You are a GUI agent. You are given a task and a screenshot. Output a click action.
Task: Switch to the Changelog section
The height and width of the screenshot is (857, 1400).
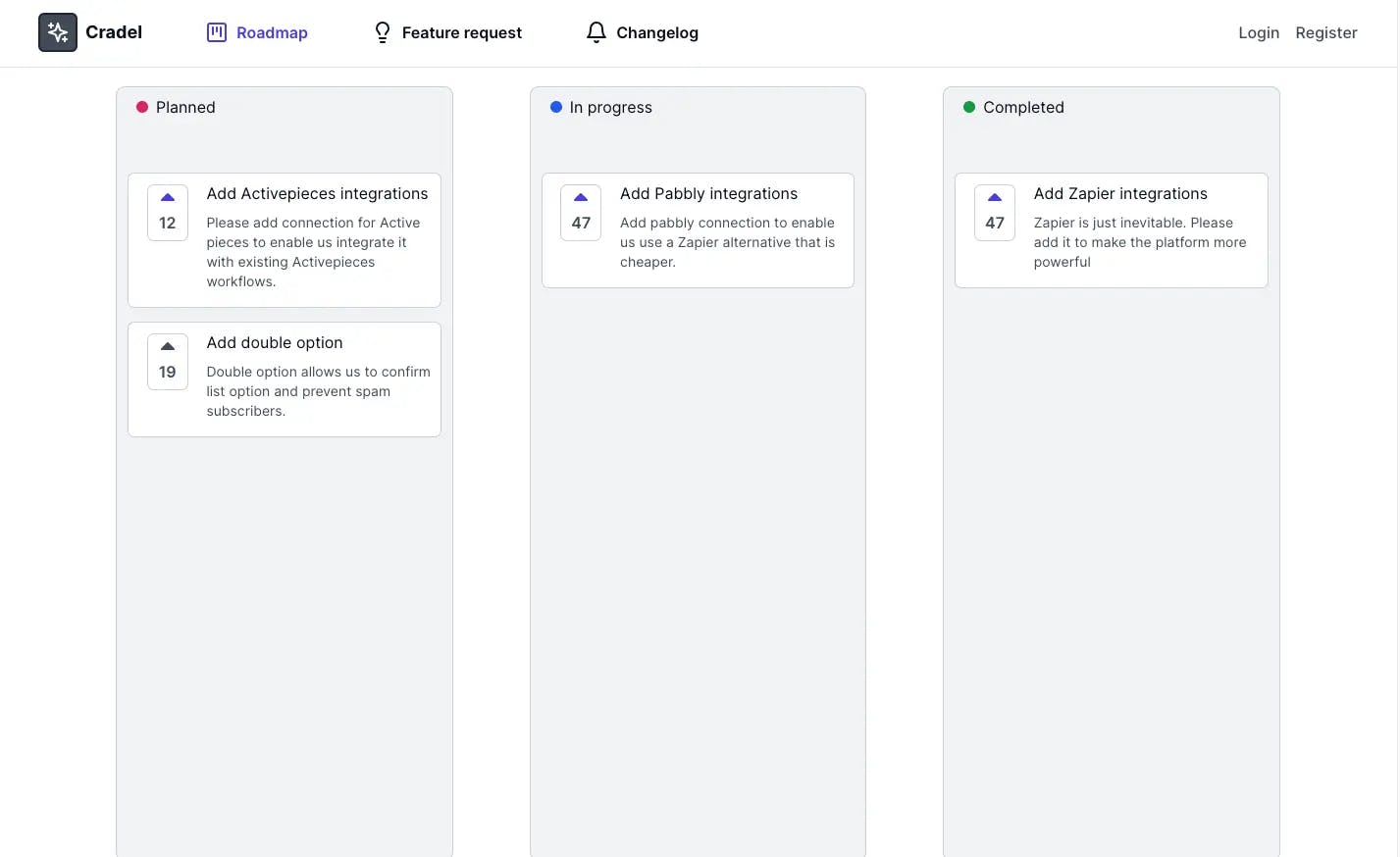tap(656, 32)
